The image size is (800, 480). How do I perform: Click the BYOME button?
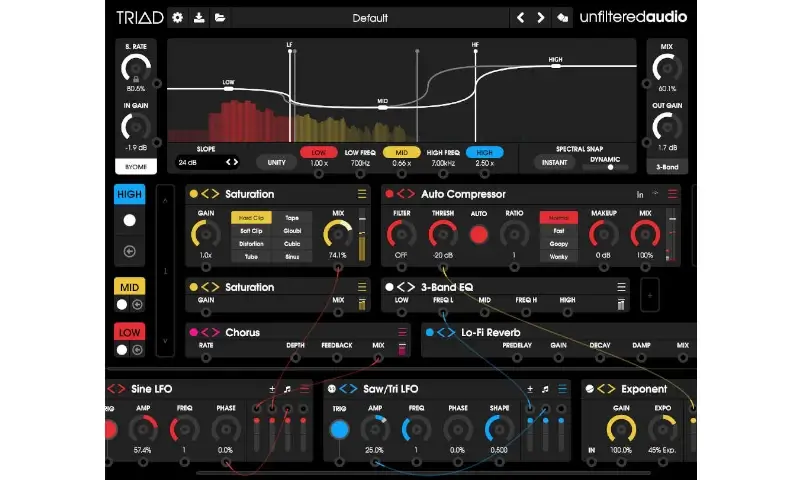click(x=136, y=167)
